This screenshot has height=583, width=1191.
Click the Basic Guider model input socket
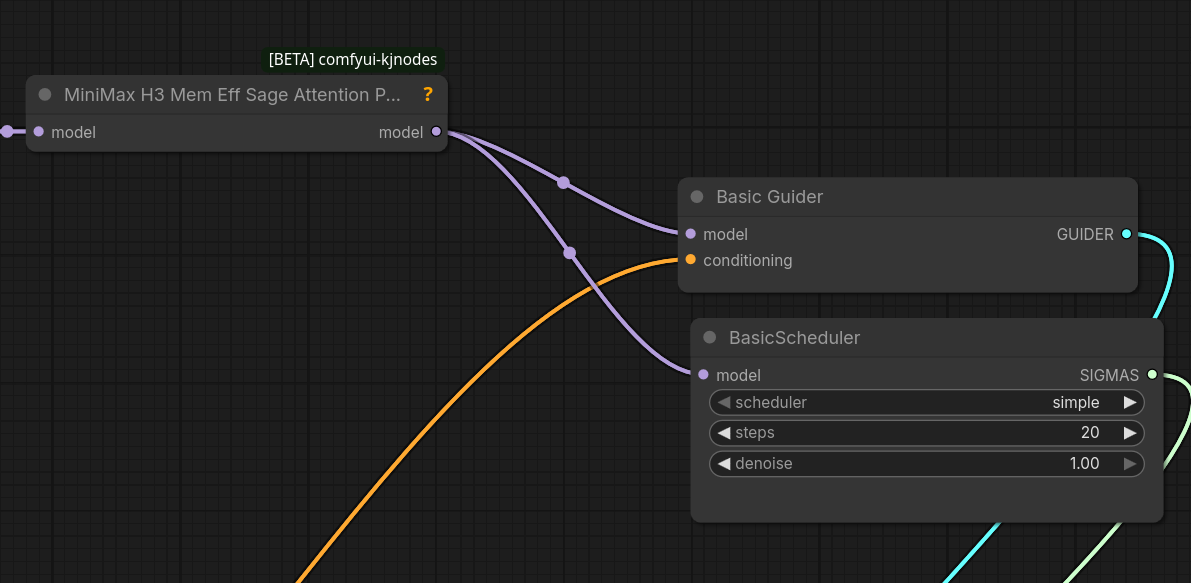[x=690, y=234]
